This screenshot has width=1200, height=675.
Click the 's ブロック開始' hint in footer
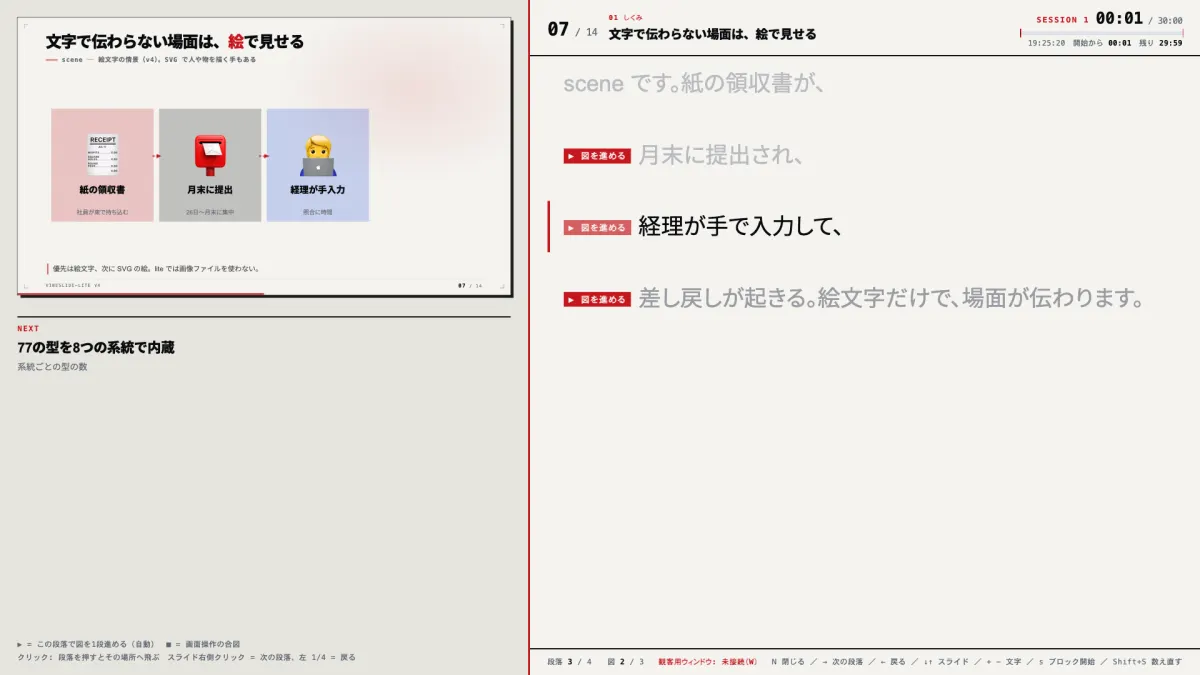coord(1067,662)
